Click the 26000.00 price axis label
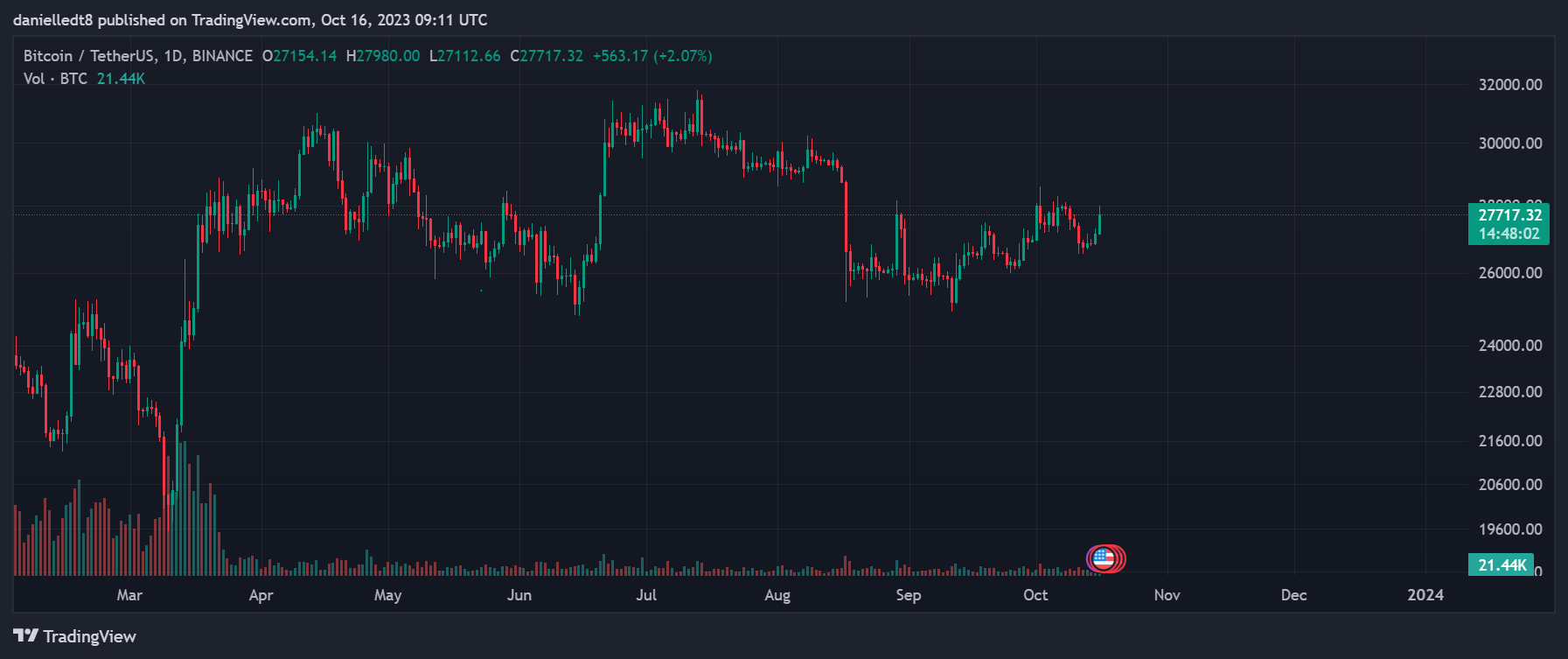This screenshot has width=1568, height=659. pyautogui.click(x=1510, y=273)
